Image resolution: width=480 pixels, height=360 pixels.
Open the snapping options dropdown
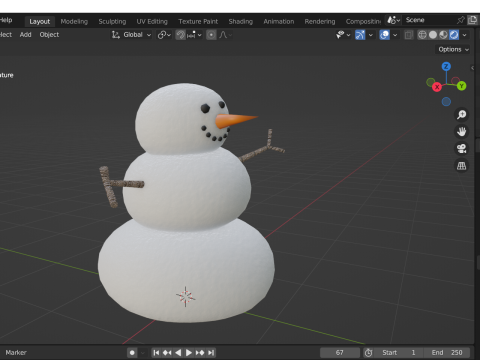pos(194,35)
